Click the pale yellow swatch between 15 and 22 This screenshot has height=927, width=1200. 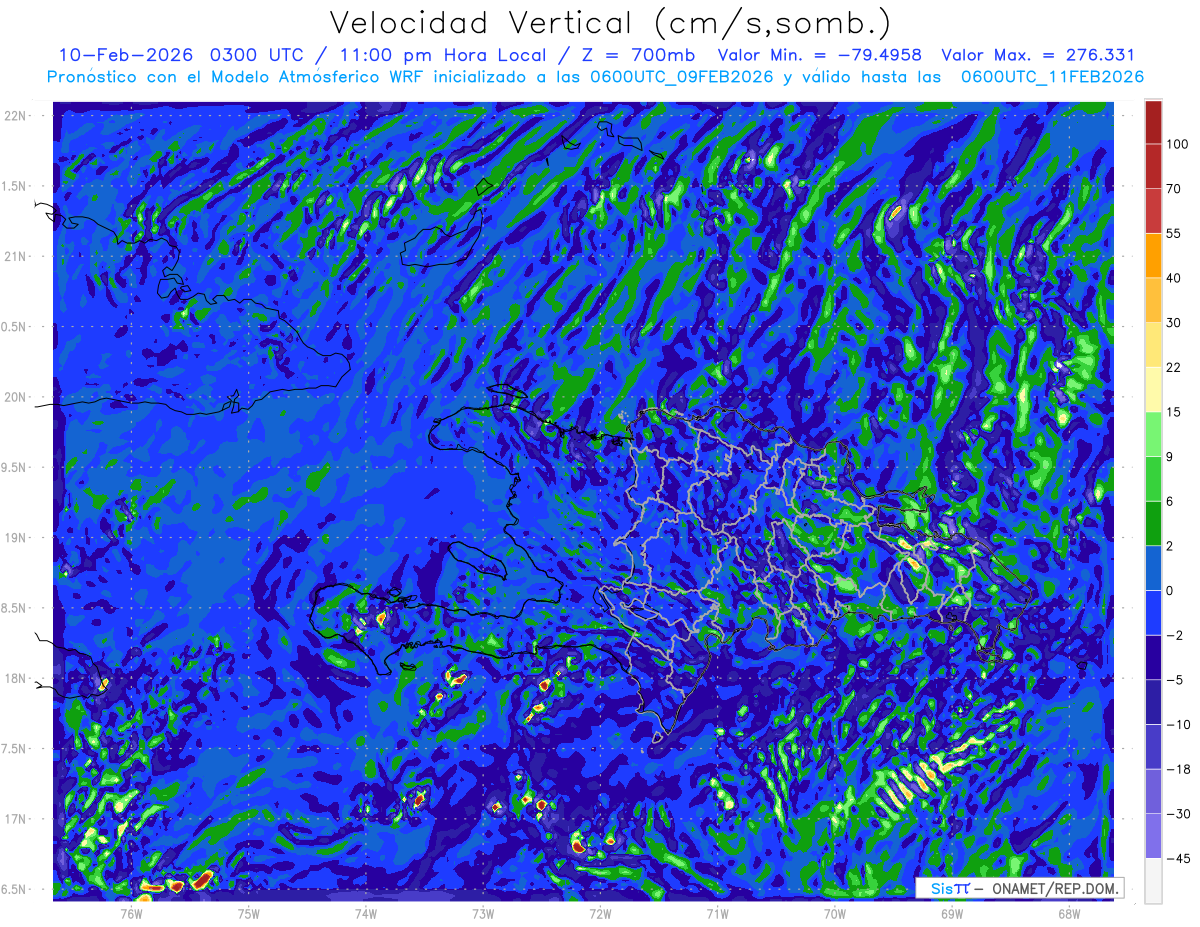pyautogui.click(x=1153, y=389)
